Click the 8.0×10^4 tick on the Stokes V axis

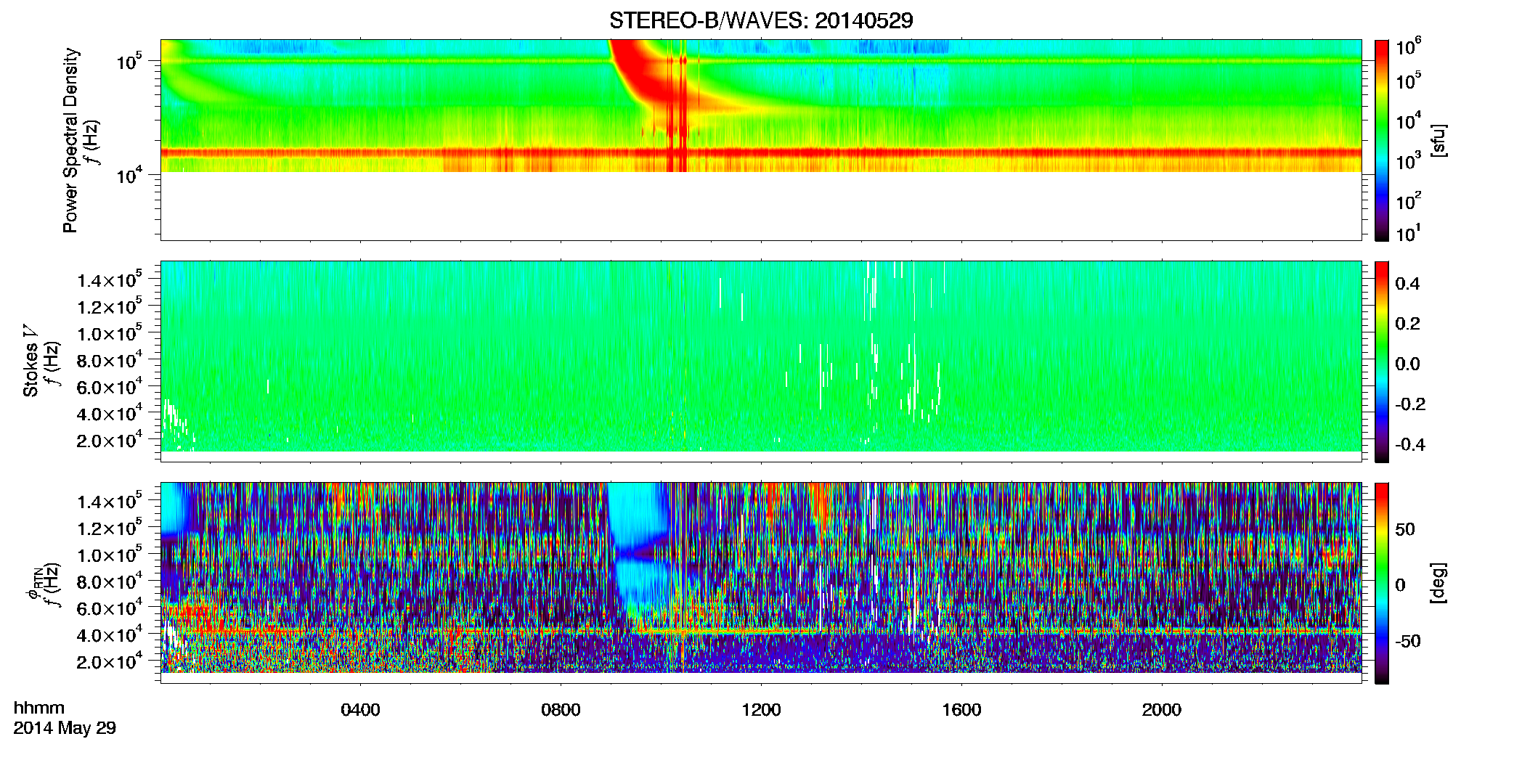click(109, 360)
